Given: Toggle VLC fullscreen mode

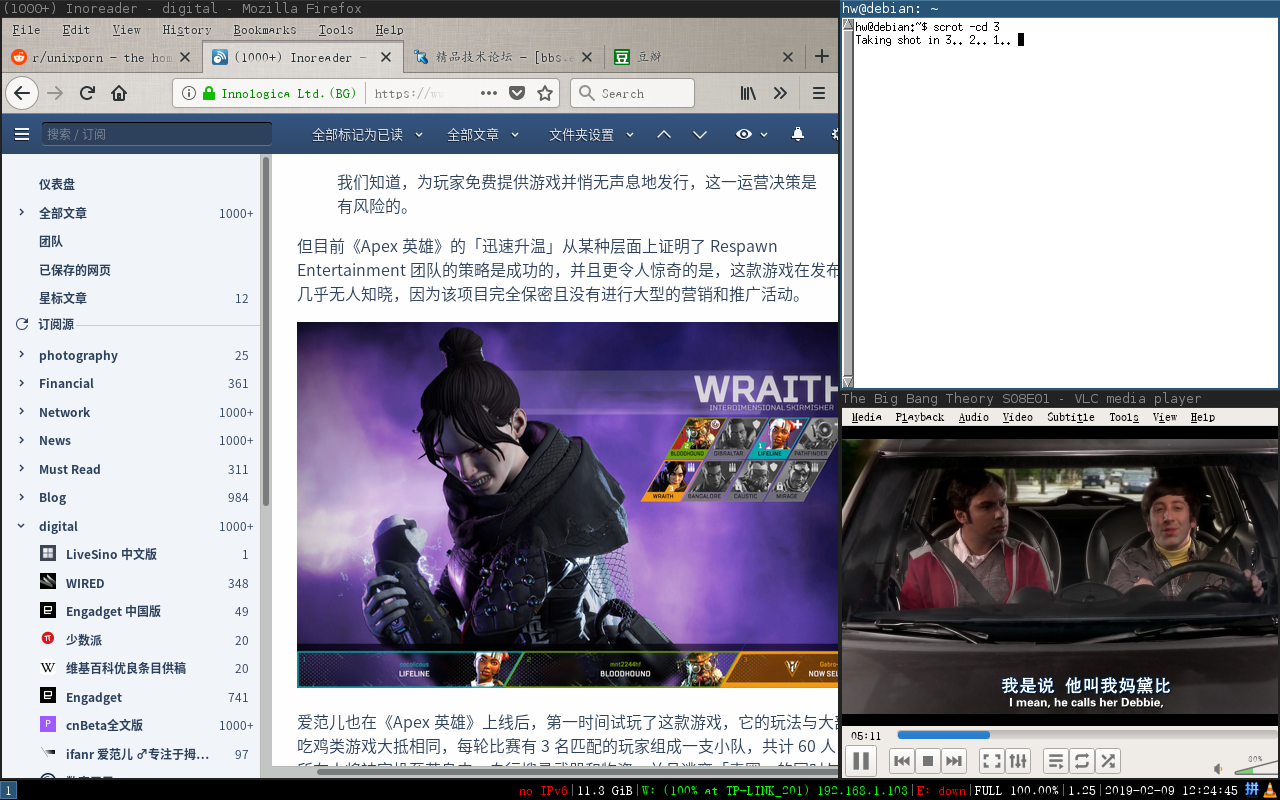Looking at the screenshot, I should (992, 761).
